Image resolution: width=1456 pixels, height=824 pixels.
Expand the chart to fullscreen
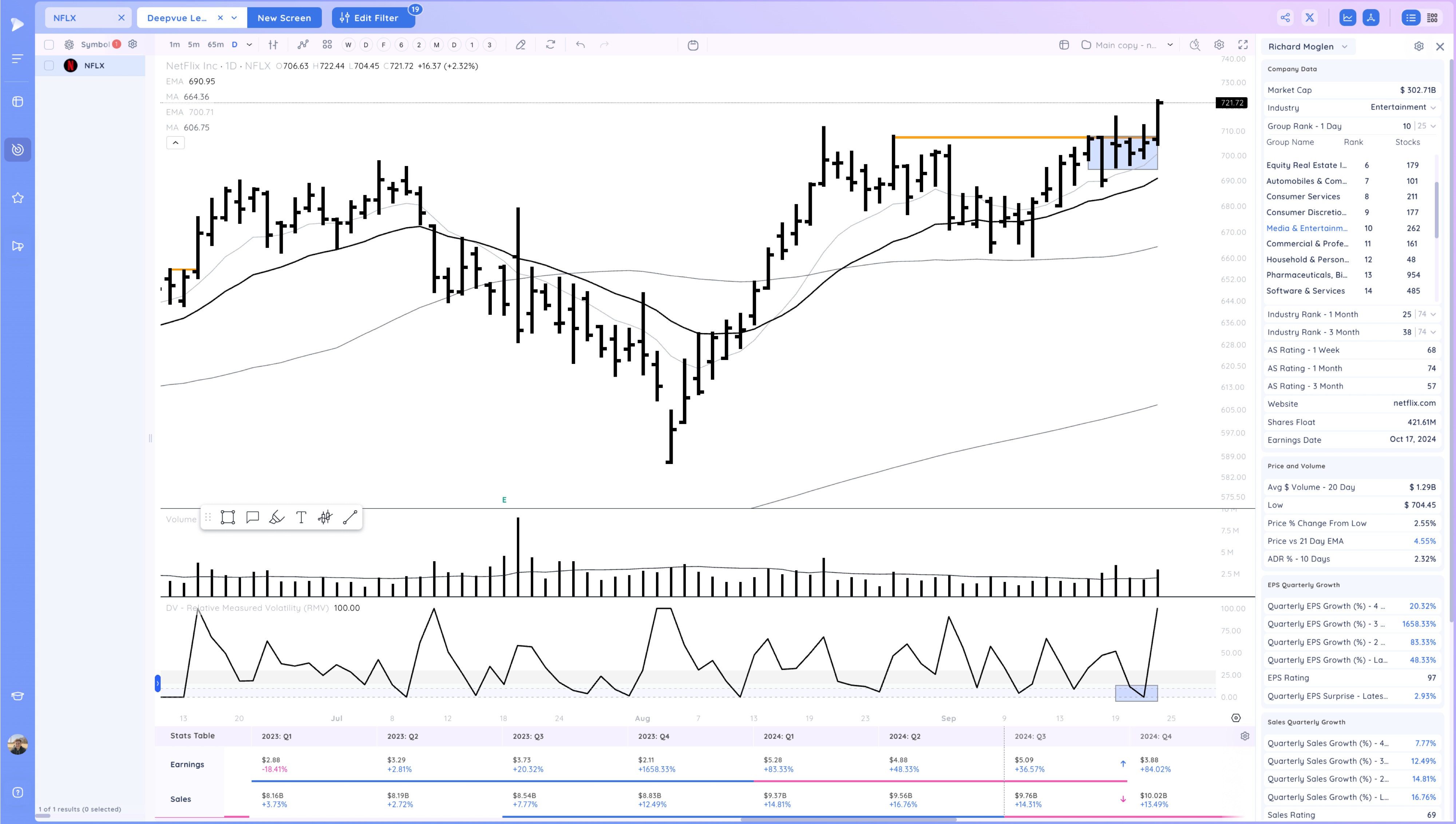[1243, 45]
